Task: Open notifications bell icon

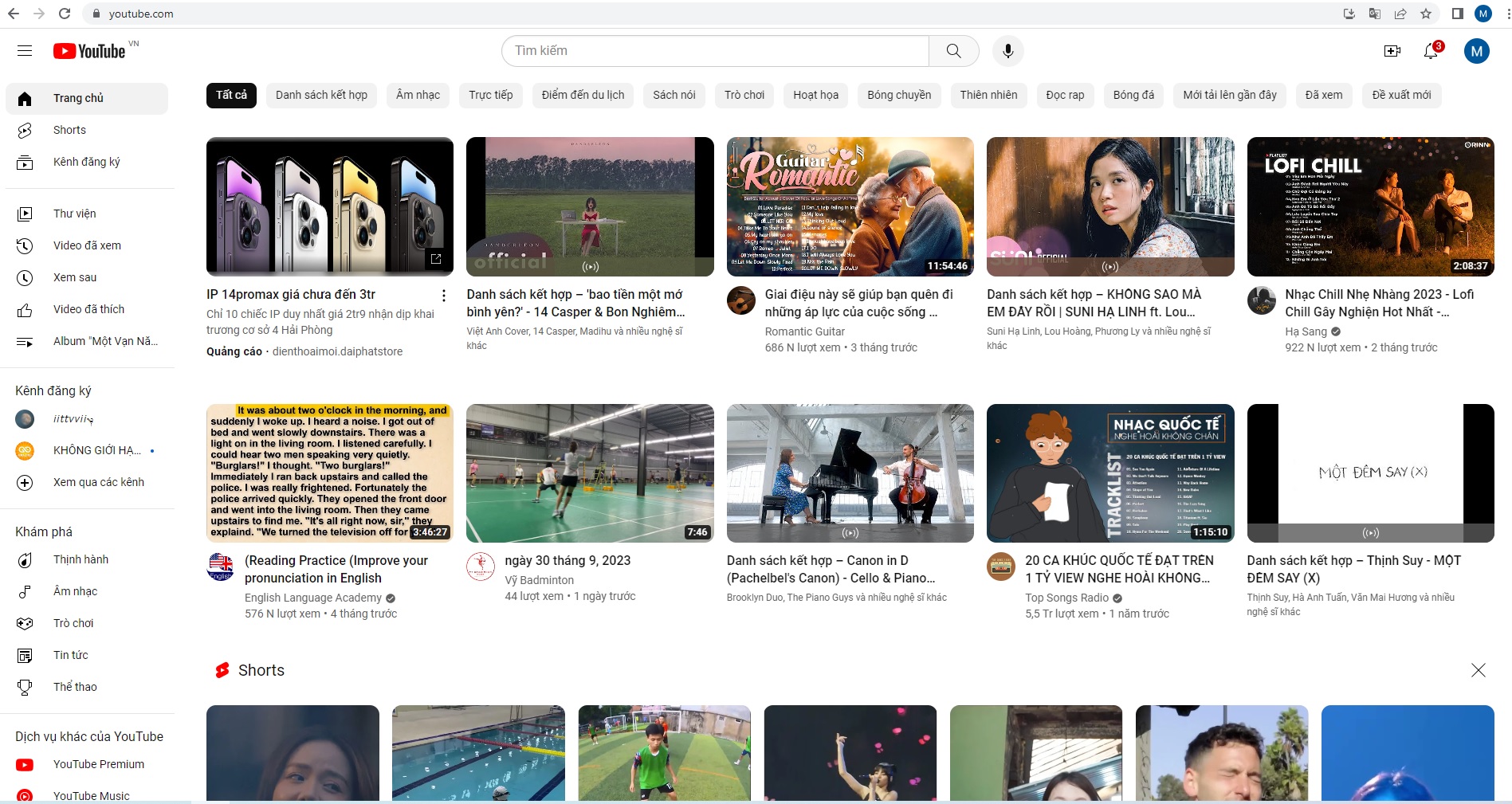Action: (x=1431, y=51)
